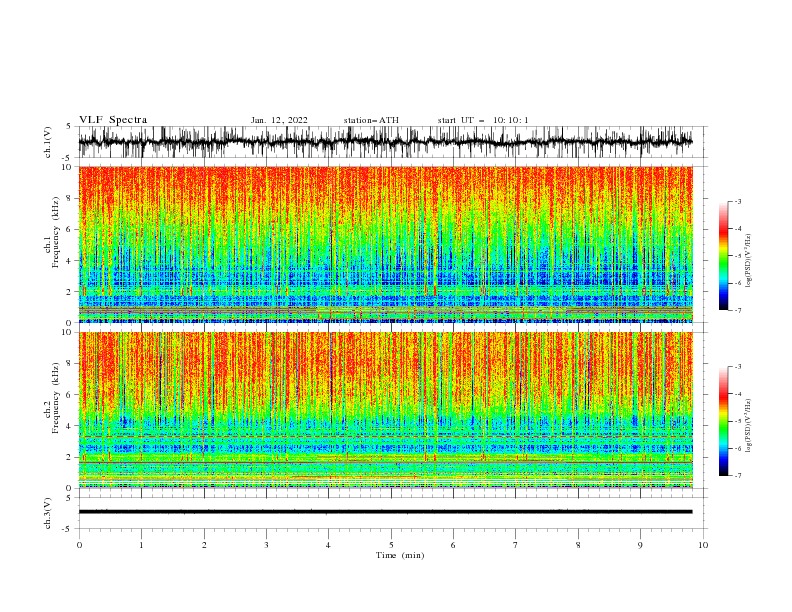The width and height of the screenshot is (792, 612).
Task: Click time axis tick label "9"
Action: click(x=640, y=545)
